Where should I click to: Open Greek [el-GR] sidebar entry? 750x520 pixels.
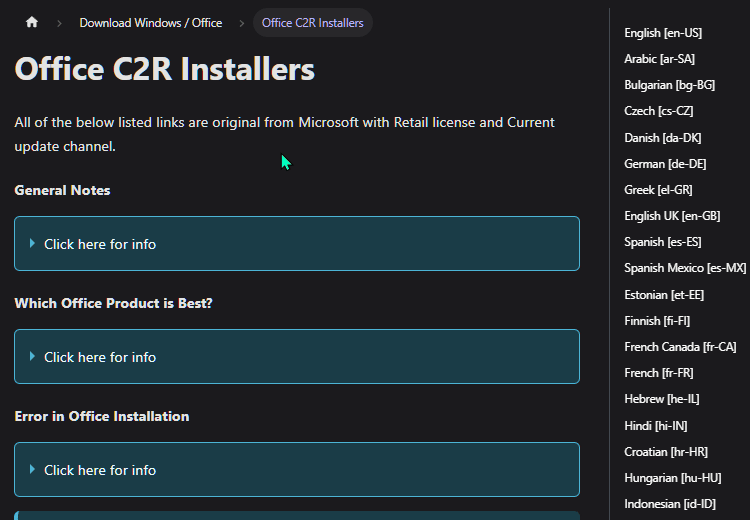658,190
